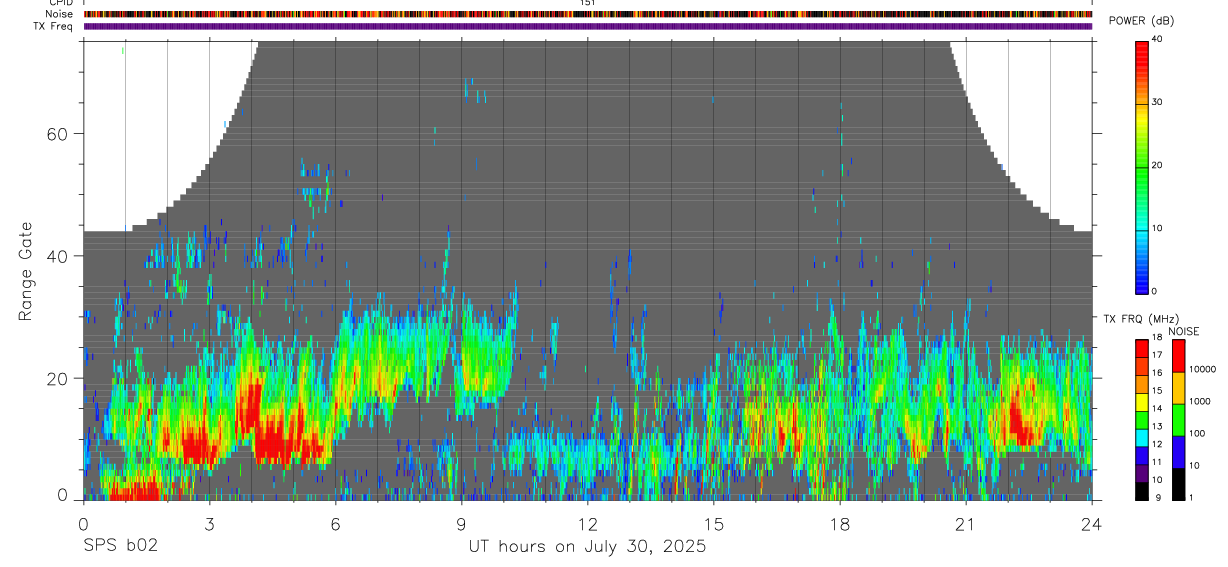The height and width of the screenshot is (567, 1228).
Task: Click the 'UT hours on July 30, 2025' title
Action: click(x=587, y=547)
